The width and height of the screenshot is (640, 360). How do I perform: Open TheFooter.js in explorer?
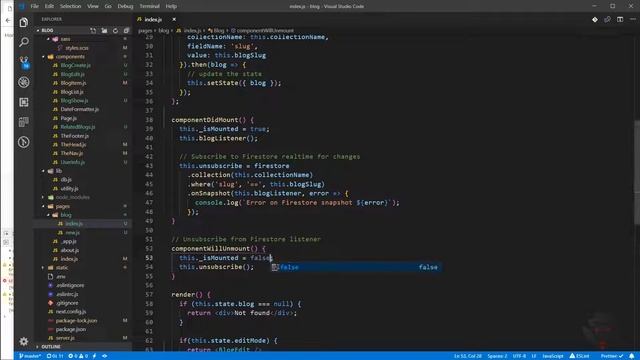tap(75, 136)
